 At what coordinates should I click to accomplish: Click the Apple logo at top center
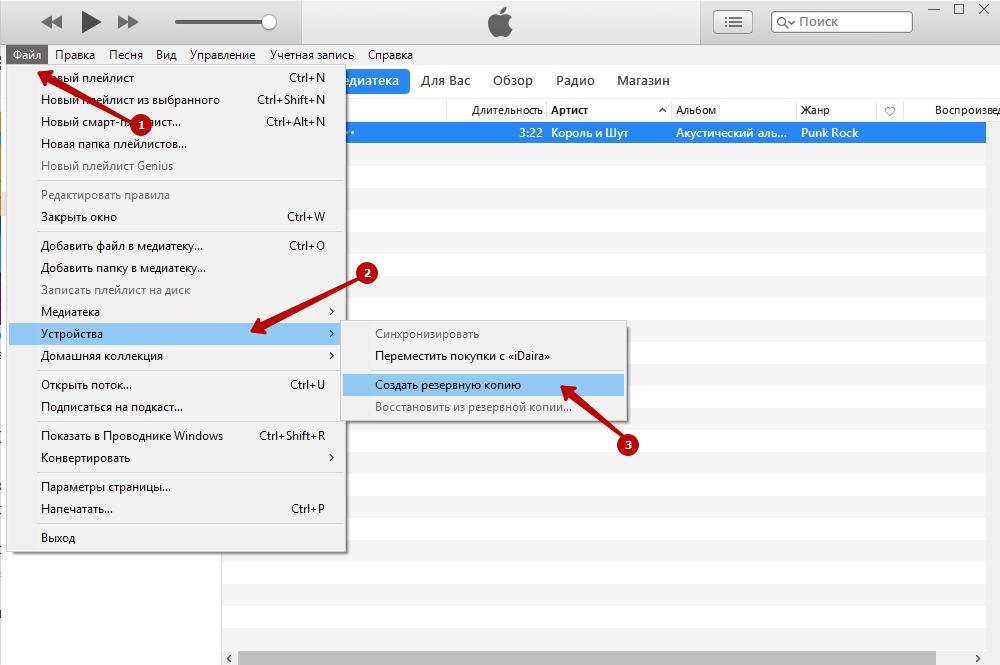point(499,21)
